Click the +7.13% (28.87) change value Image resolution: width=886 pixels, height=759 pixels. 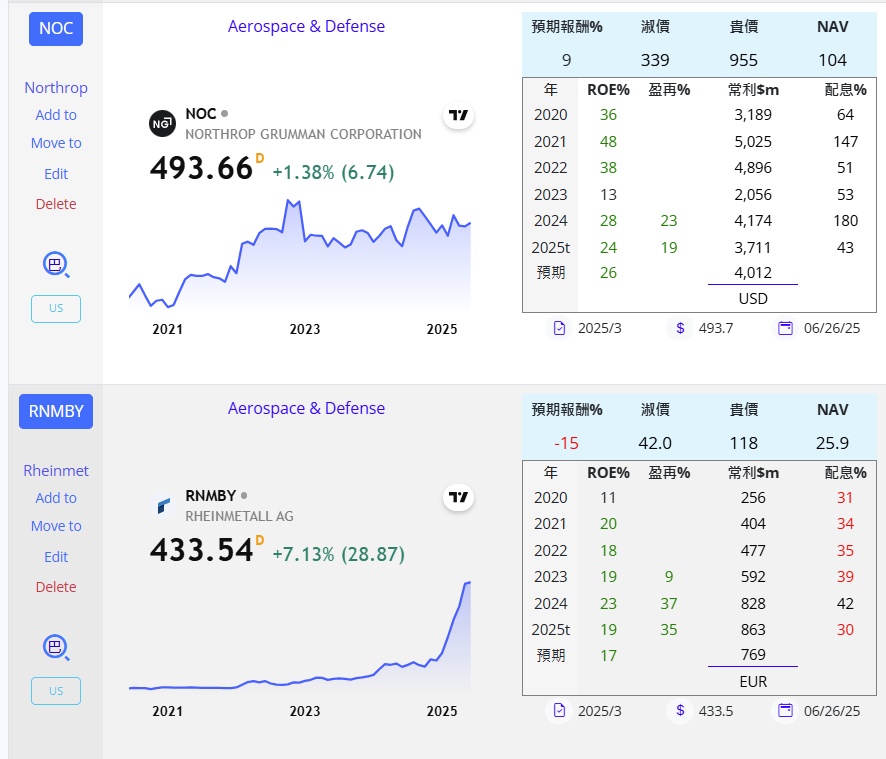pyautogui.click(x=338, y=554)
